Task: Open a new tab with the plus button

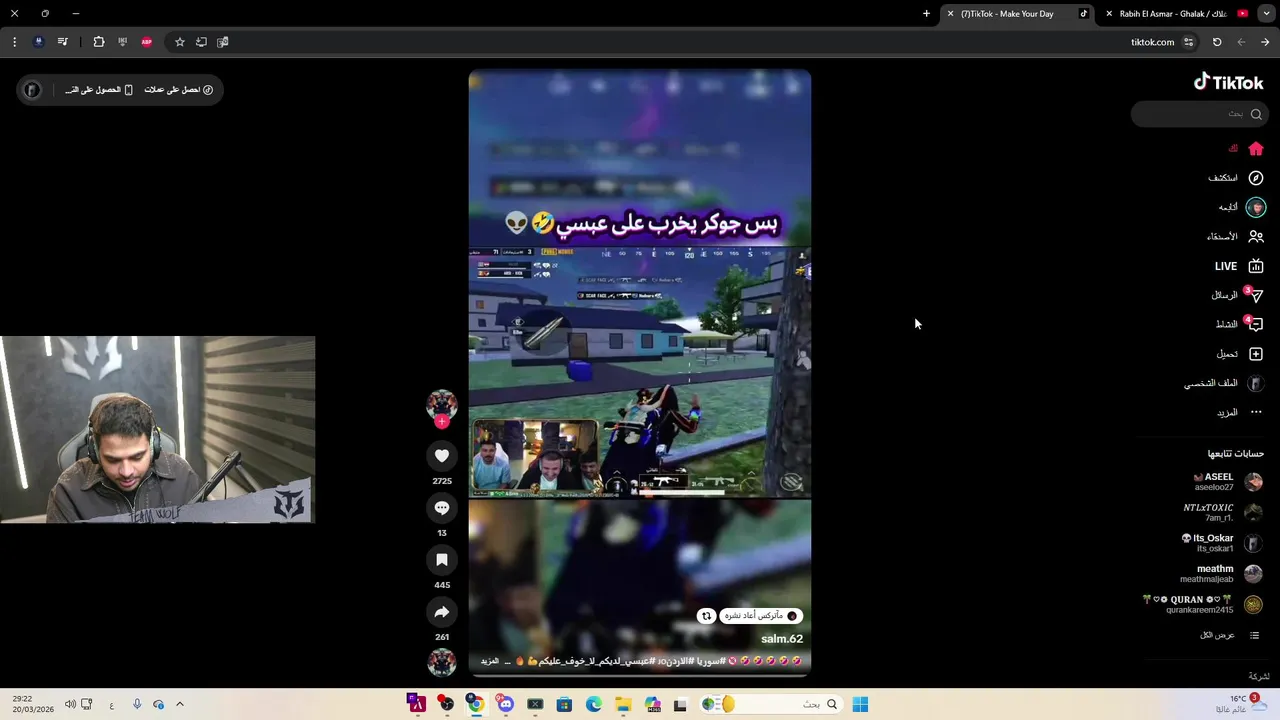Action: pos(926,14)
